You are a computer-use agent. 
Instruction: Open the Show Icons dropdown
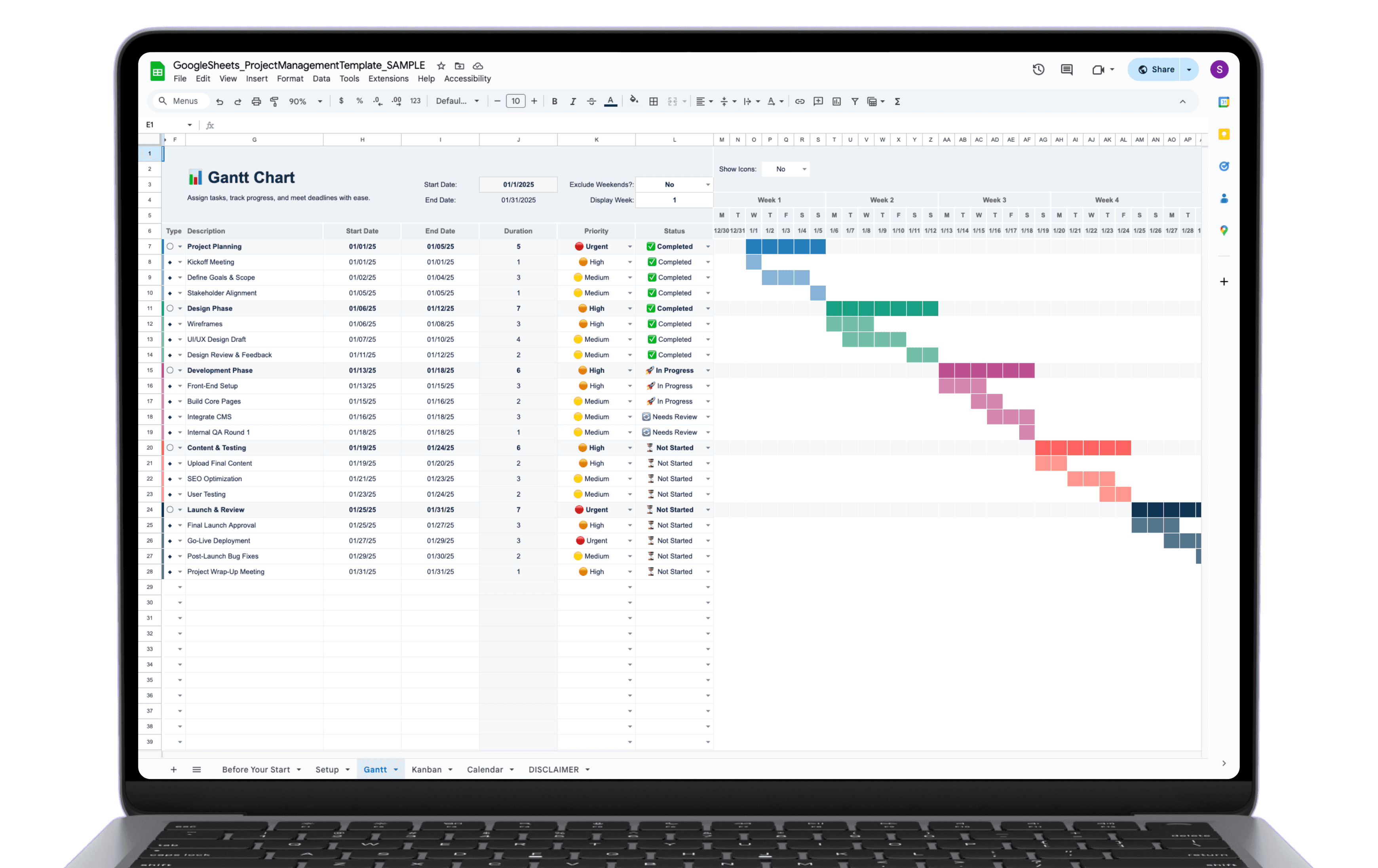pyautogui.click(x=786, y=169)
